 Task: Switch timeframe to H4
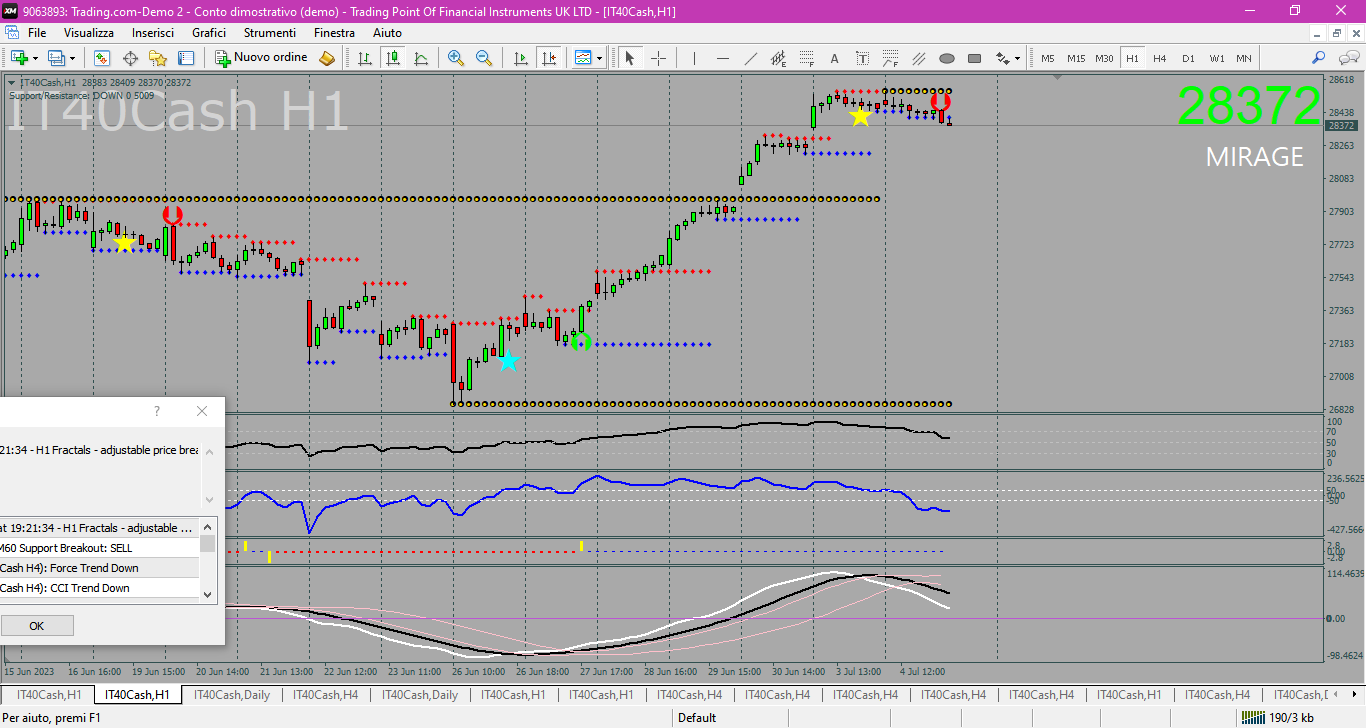[x=1160, y=58]
